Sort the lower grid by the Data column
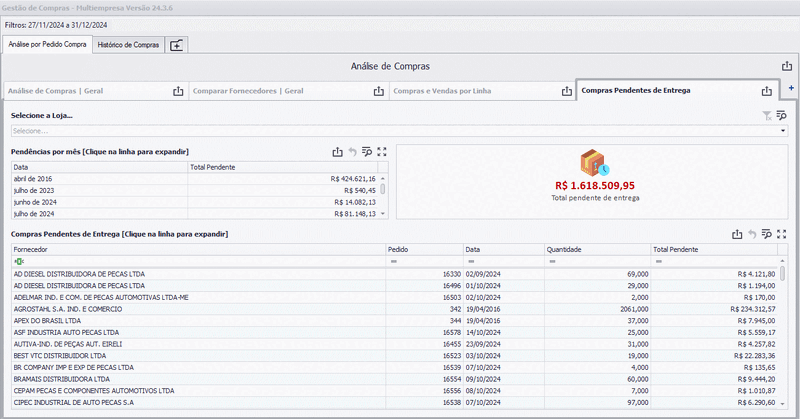This screenshot has height=419, width=800. [504, 250]
